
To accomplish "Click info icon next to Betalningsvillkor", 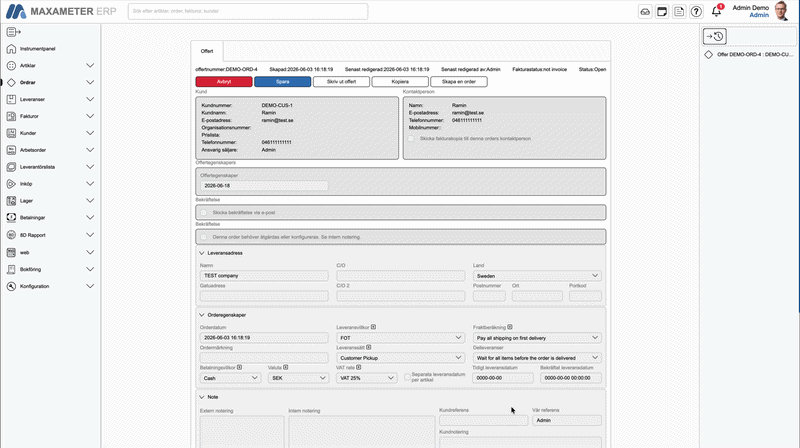I will point(239,367).
